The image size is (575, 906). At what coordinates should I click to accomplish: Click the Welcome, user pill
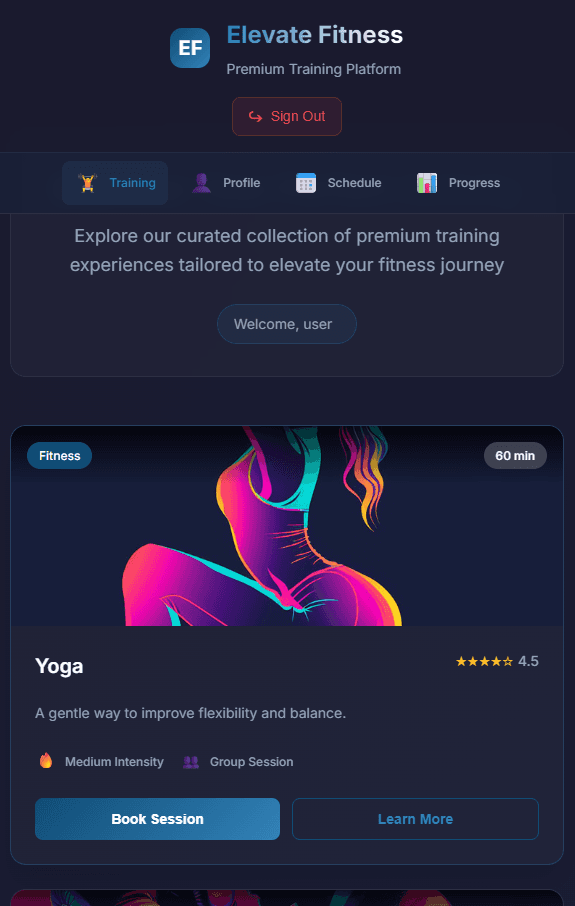[x=287, y=324]
